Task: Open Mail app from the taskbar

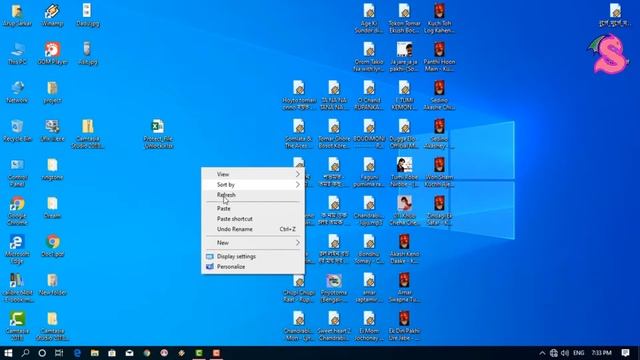Action: tap(129, 353)
